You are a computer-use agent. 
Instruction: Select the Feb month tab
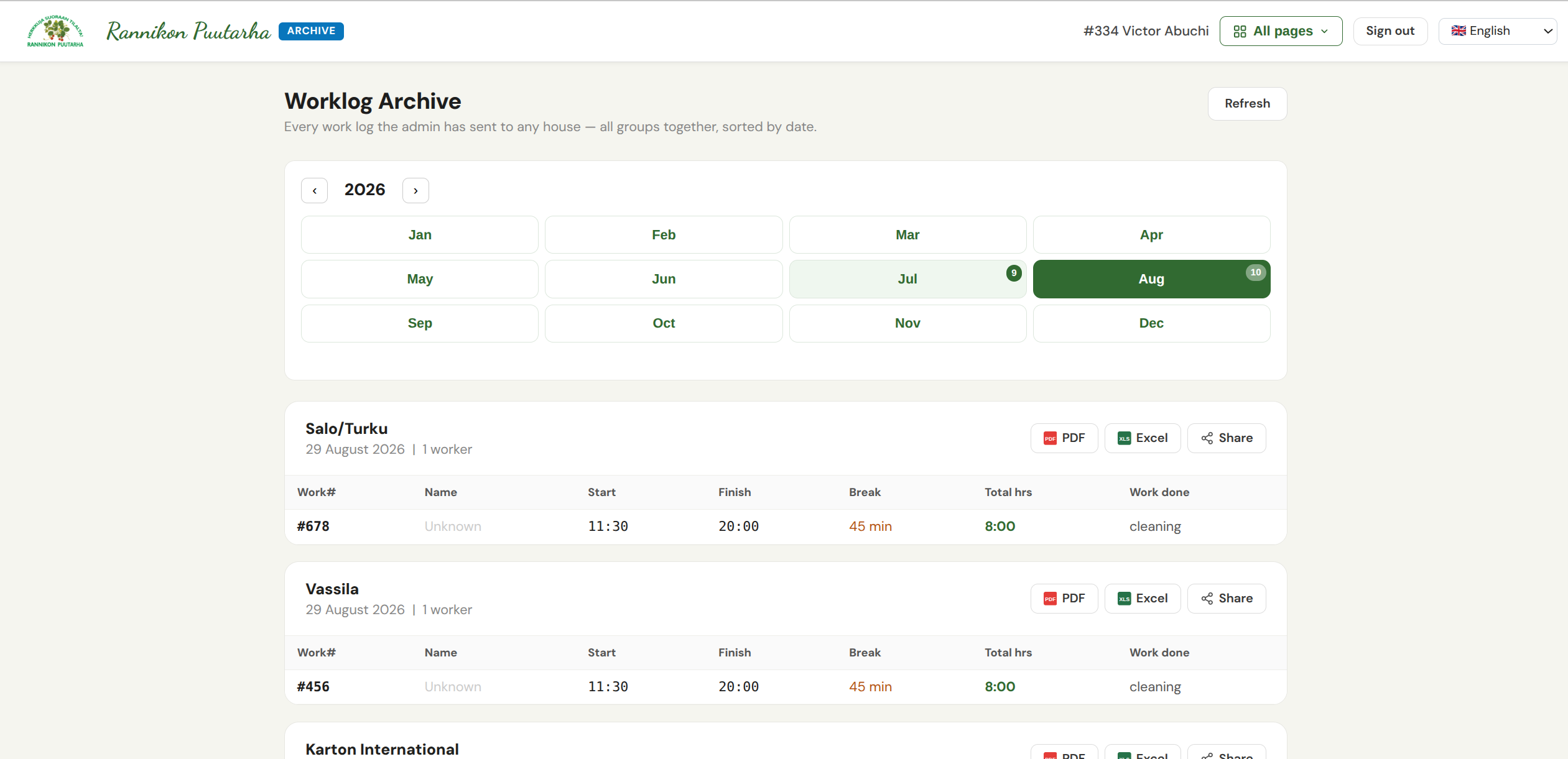(664, 235)
